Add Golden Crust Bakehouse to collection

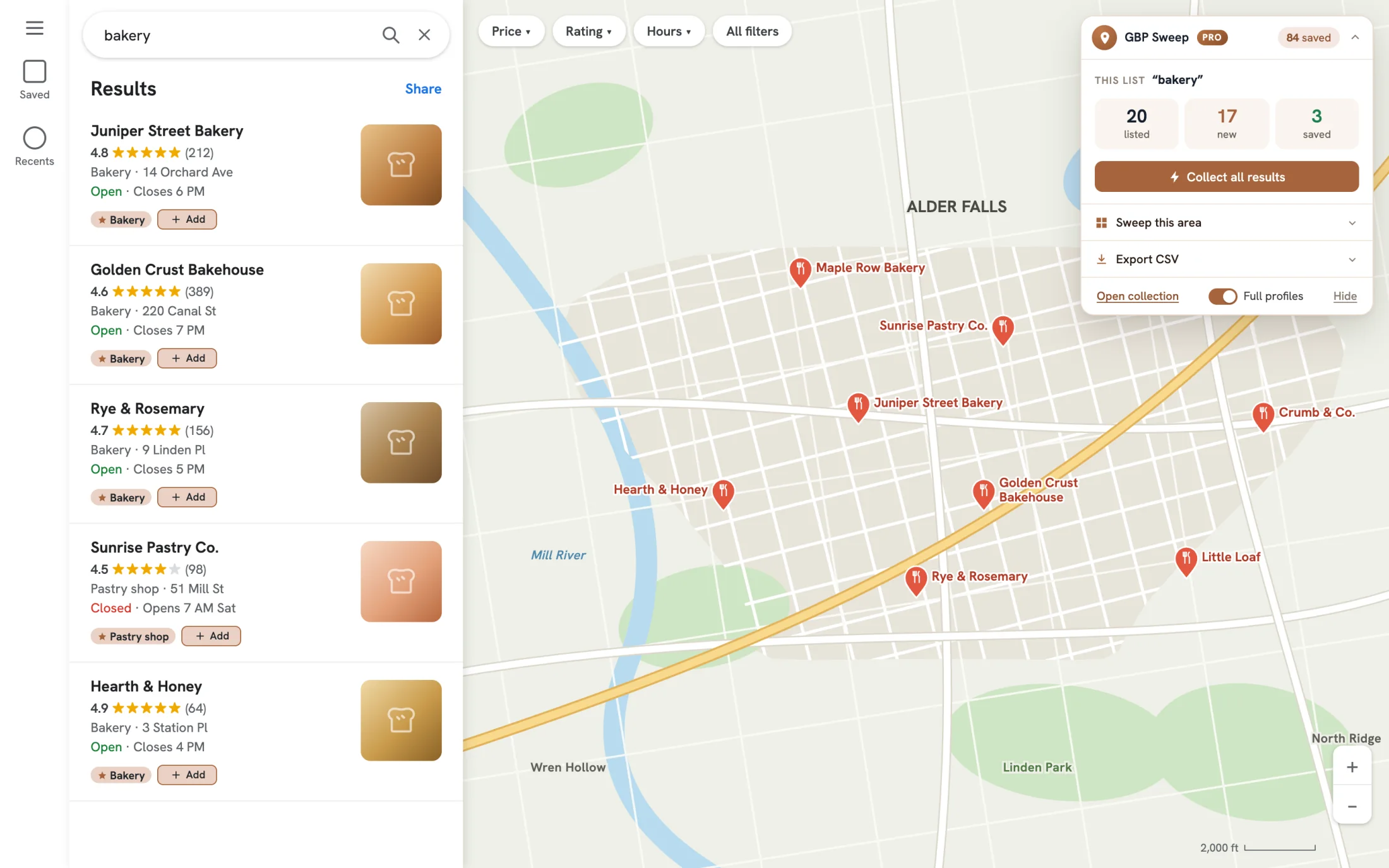(x=187, y=358)
